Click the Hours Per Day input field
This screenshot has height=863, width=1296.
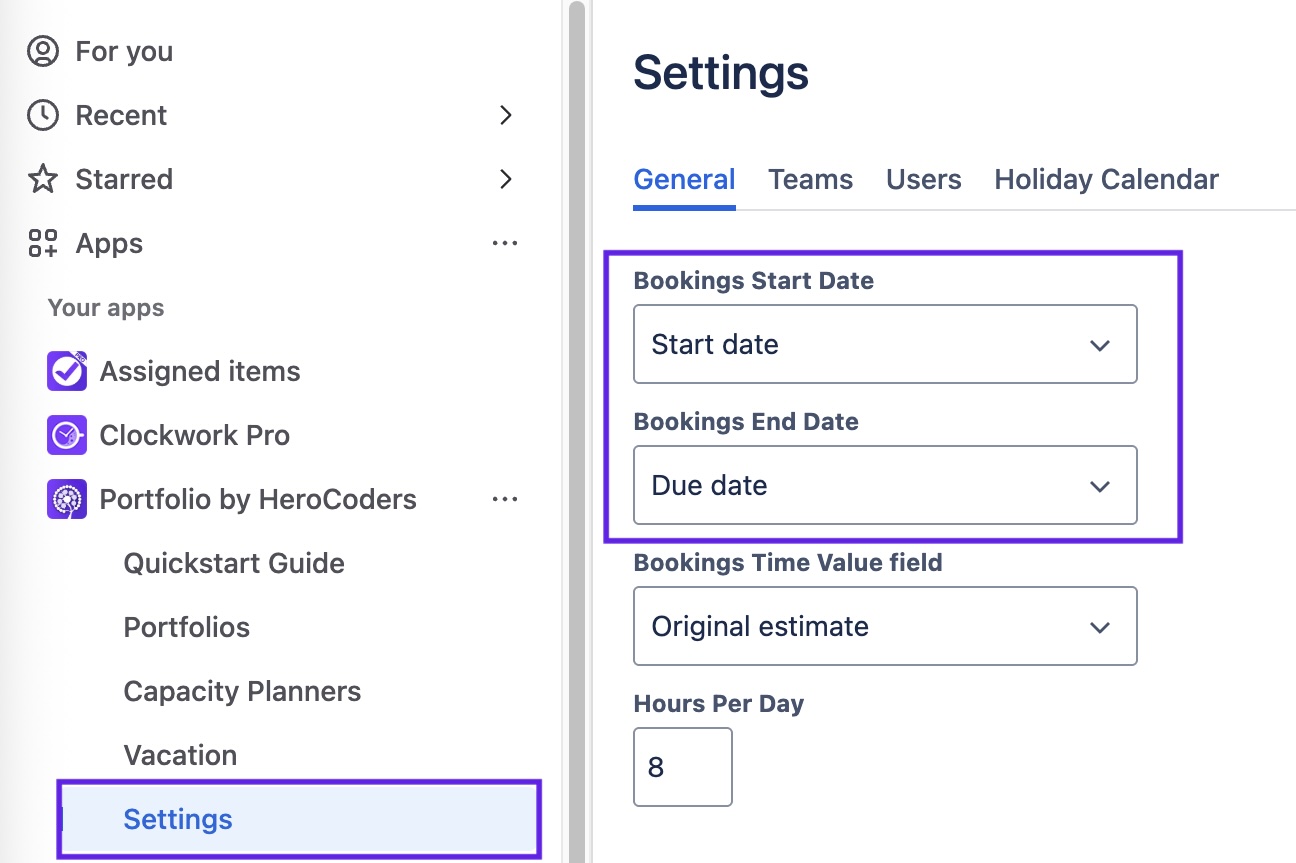682,767
